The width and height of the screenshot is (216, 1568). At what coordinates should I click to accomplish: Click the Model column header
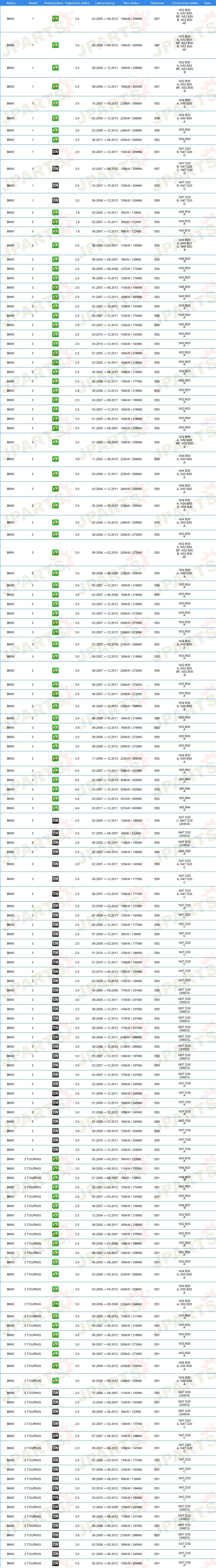(33, 3)
